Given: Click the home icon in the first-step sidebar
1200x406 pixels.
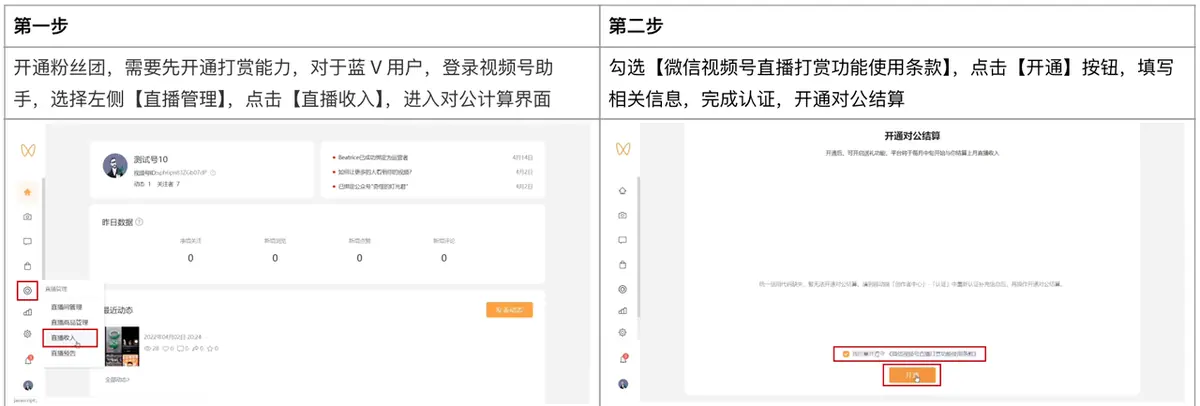Looking at the screenshot, I should click(28, 192).
